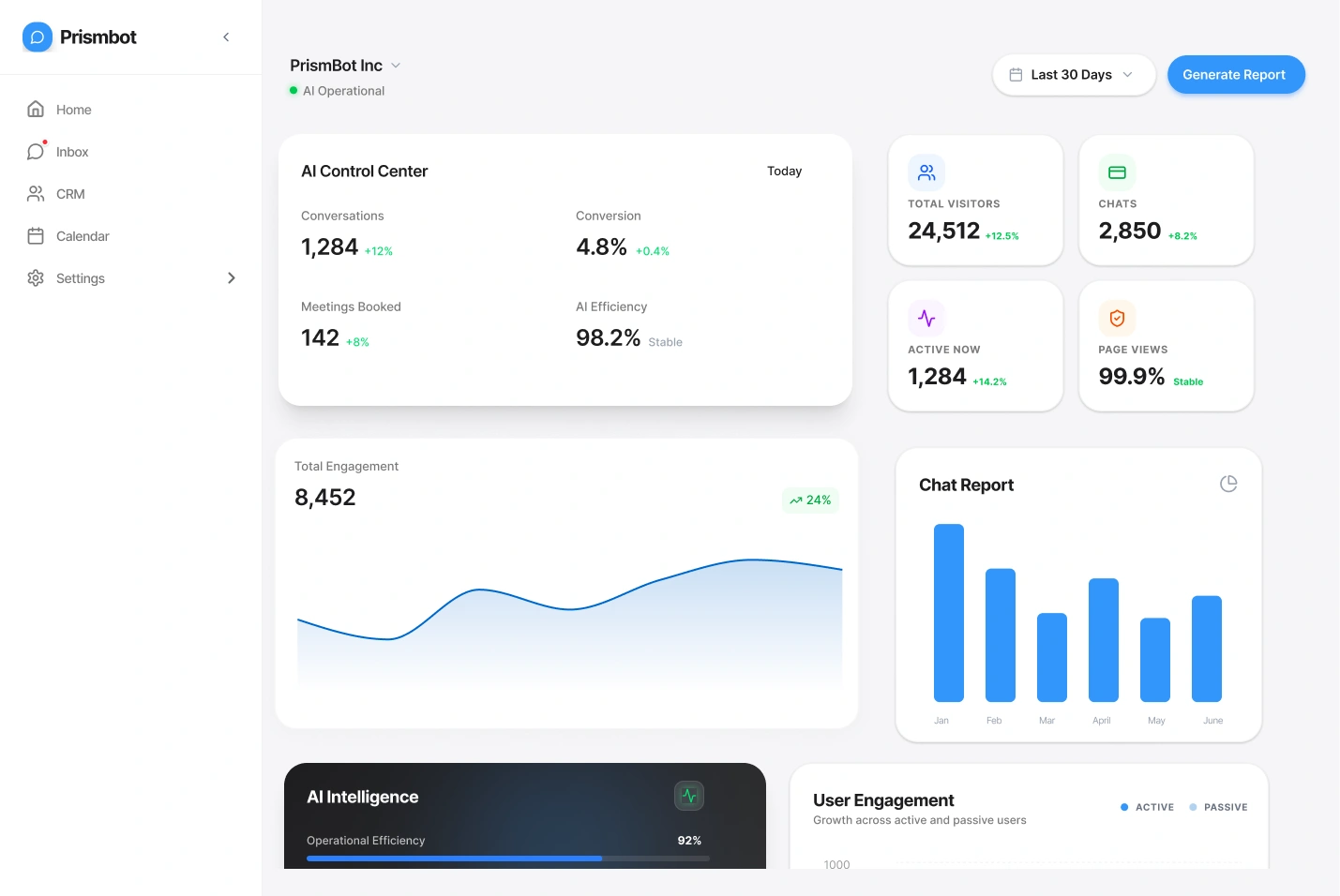1340x896 pixels.
Task: Click the May bar in Chat Report
Action: pos(1155,660)
